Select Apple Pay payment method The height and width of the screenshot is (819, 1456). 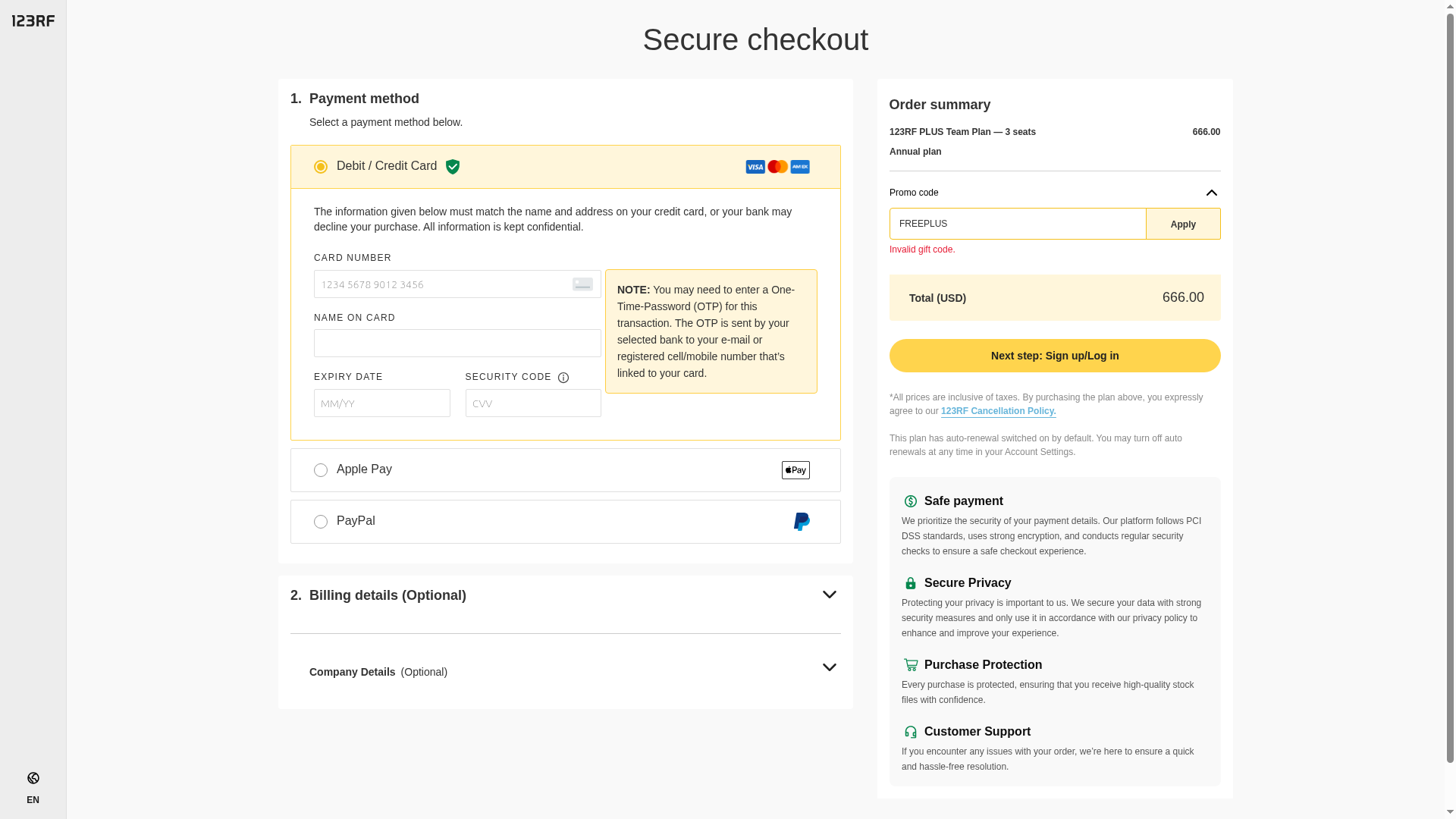[x=321, y=470]
